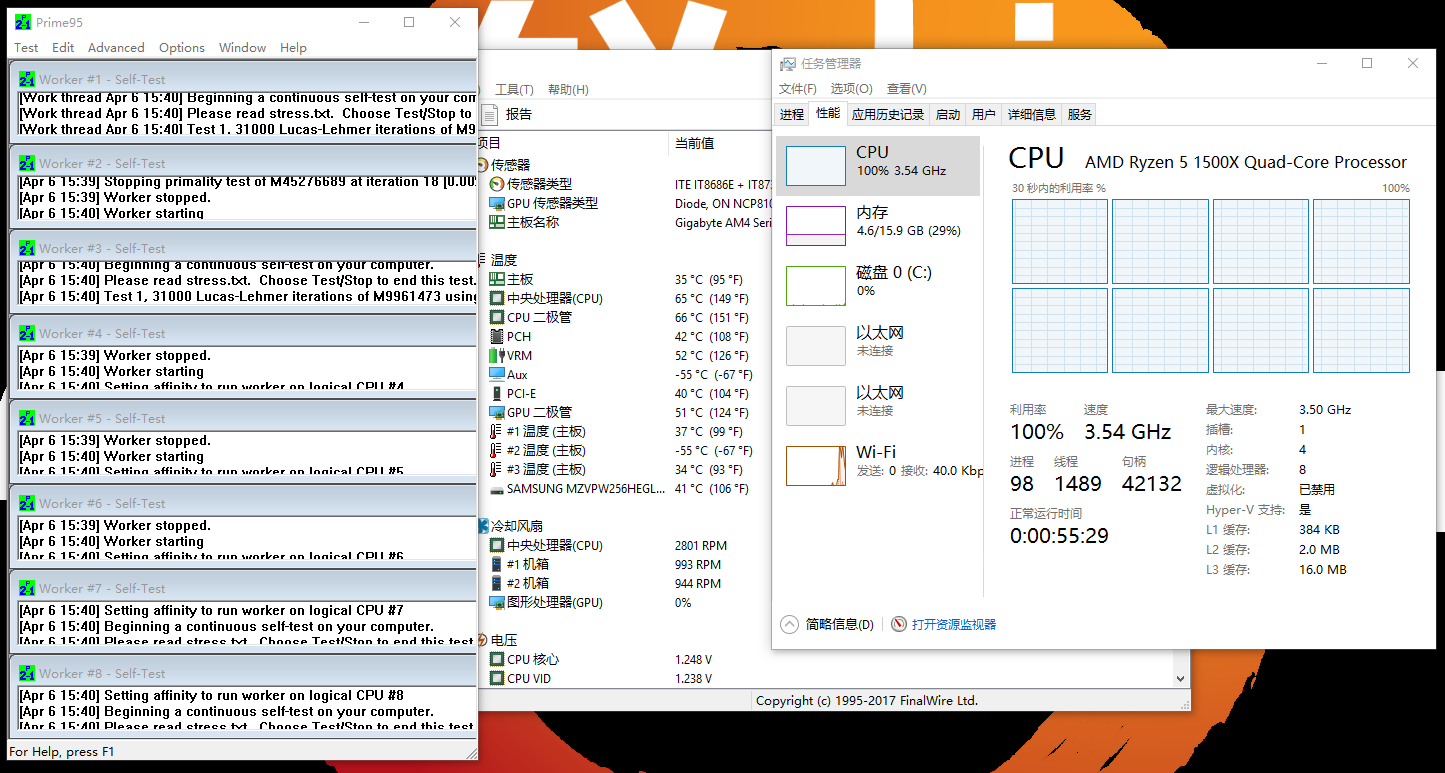This screenshot has width=1445, height=773.
Task: Click the Worker #7 Self-Test window icon
Action: 27,588
